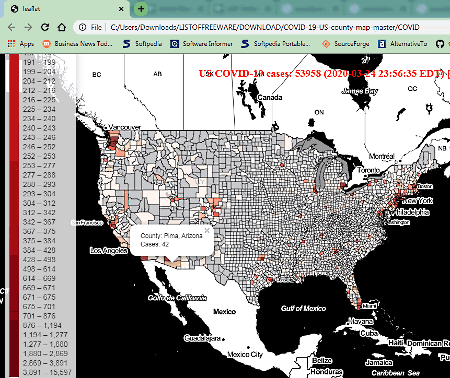Click the dark red 3,891 – 15,597 legend swatch
Viewport: 450px width, 378px height.
click(x=14, y=372)
